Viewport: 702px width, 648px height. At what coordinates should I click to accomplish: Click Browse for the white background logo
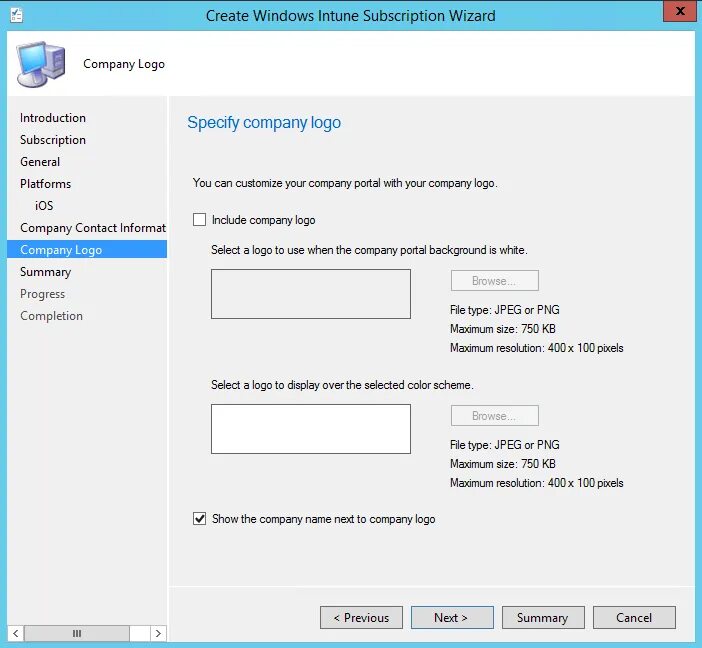494,281
